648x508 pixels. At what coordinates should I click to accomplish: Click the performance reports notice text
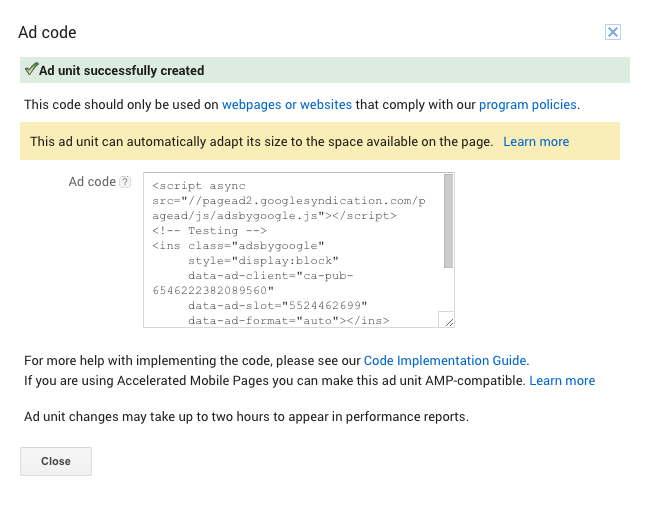(246, 417)
